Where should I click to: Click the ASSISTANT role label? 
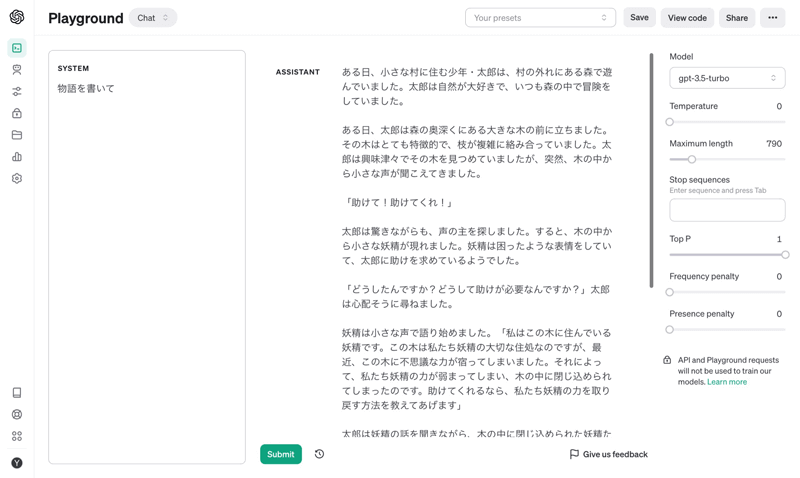coord(297,72)
